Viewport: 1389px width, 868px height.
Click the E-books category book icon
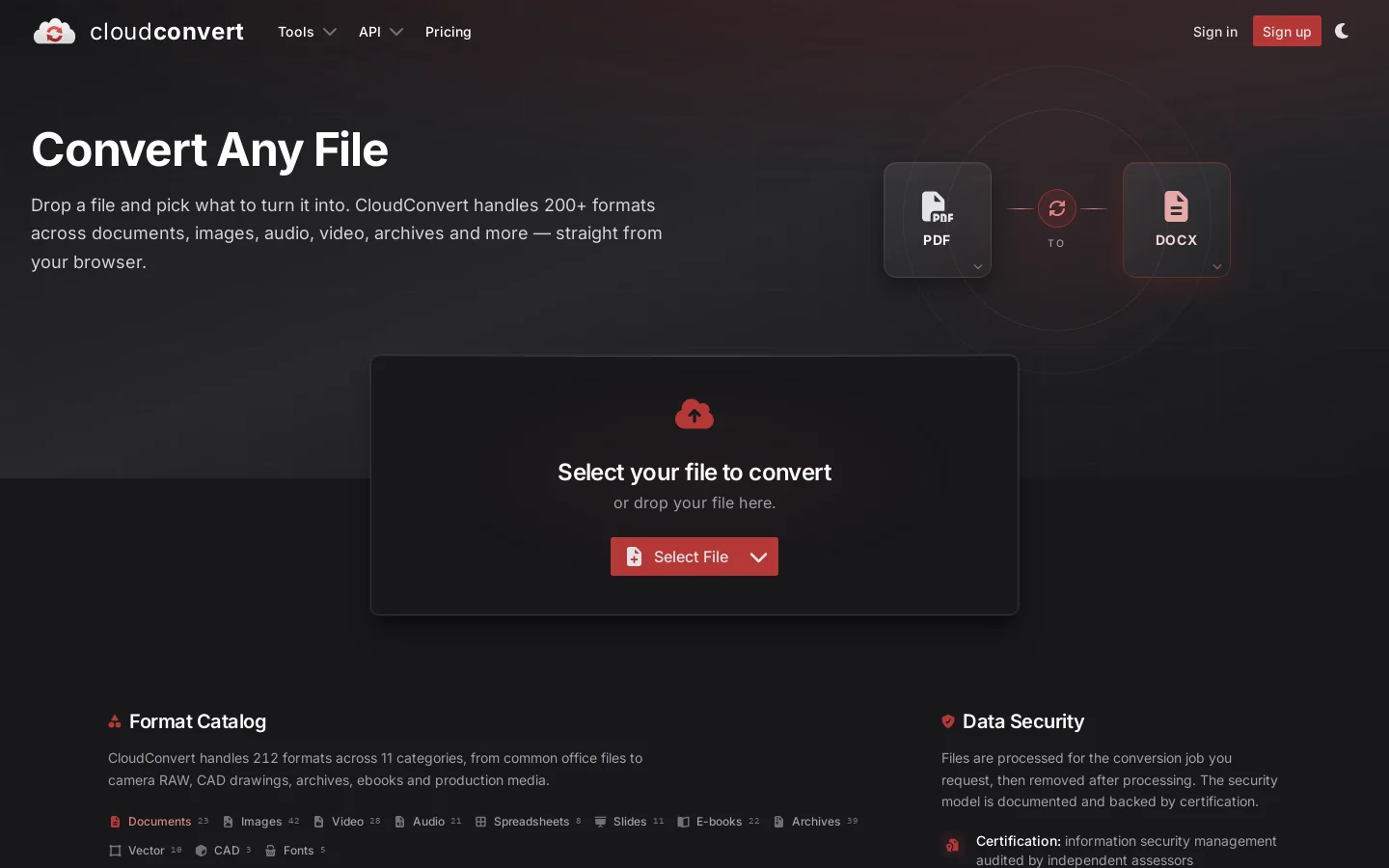(683, 822)
